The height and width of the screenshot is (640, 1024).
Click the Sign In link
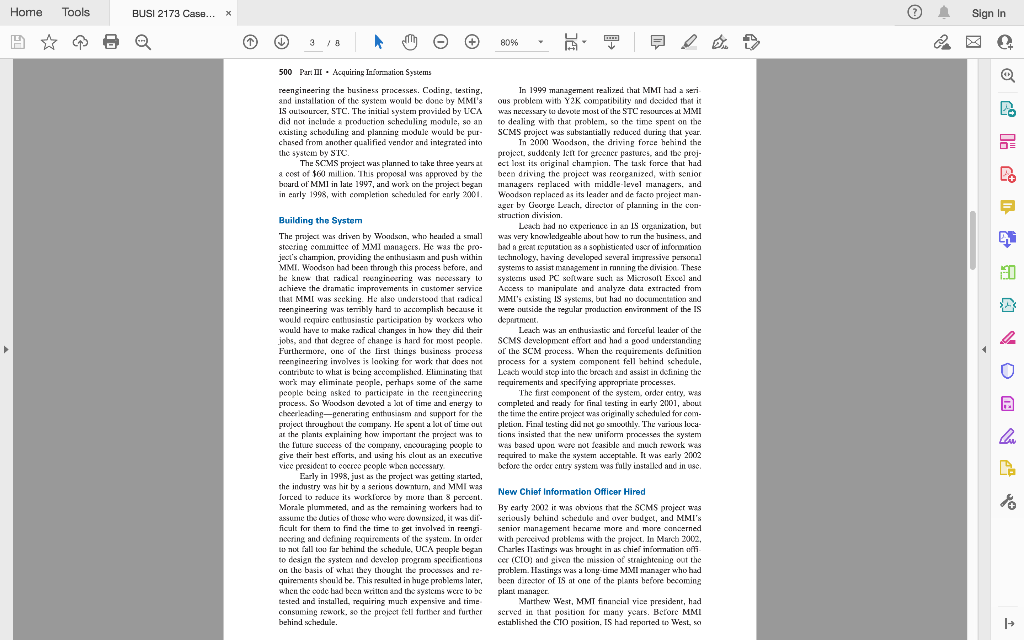[988, 13]
